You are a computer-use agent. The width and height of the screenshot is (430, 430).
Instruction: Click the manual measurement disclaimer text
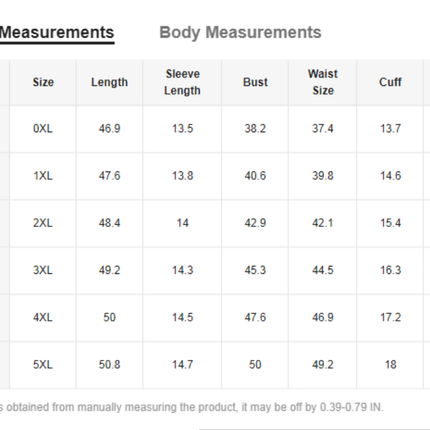pyautogui.click(x=192, y=407)
